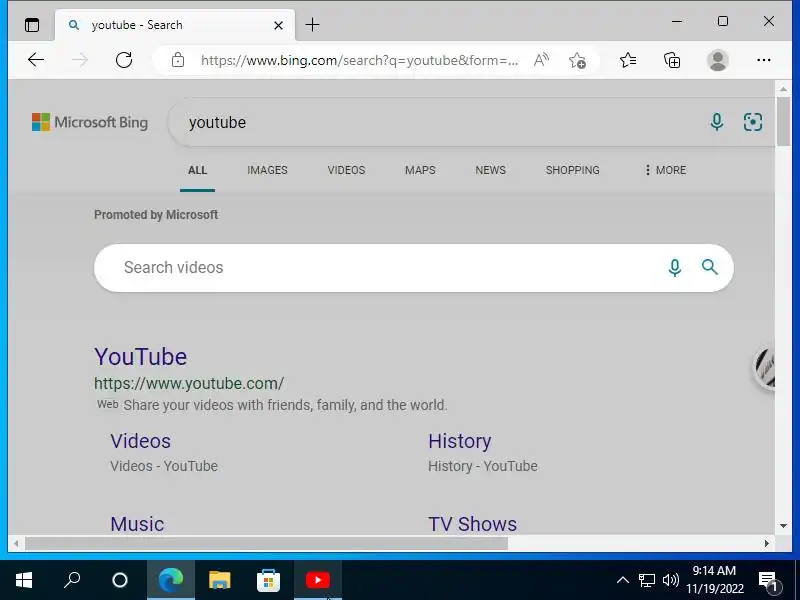800x600 pixels.
Task: Click the round zebra-striped widget at right edge
Action: point(764,367)
